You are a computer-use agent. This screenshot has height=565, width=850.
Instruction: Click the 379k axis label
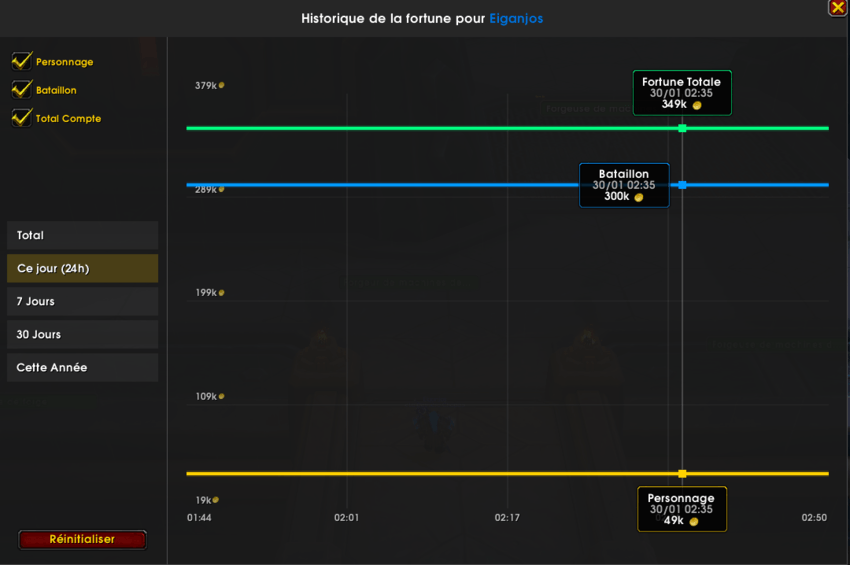[206, 86]
